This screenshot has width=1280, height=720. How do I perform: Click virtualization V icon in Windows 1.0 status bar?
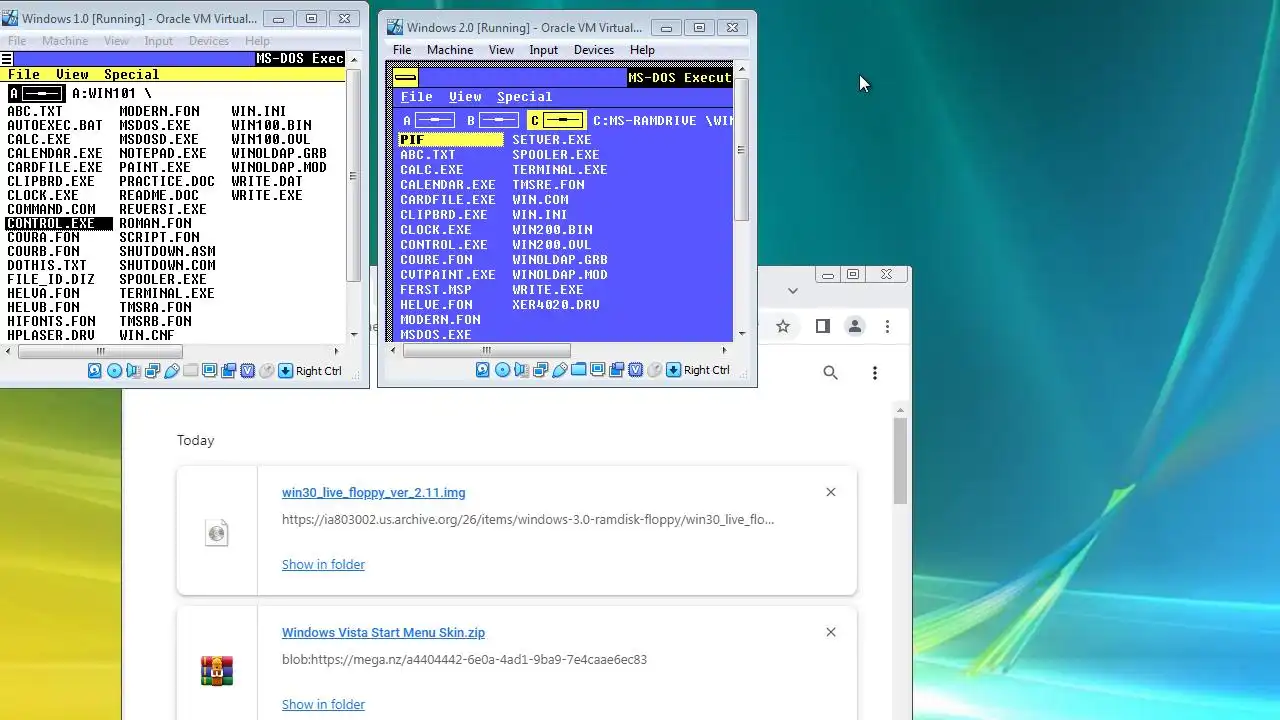[x=247, y=370]
